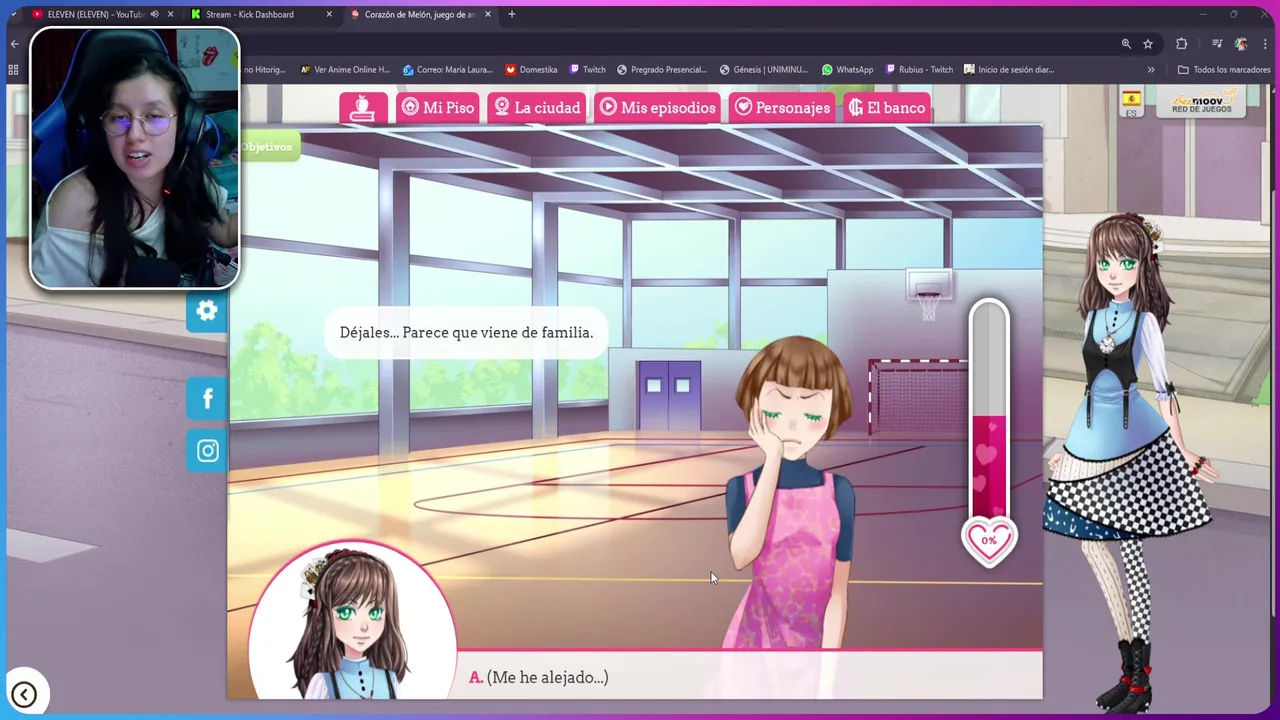
Task: Bookmark this page with the star
Action: [1148, 43]
